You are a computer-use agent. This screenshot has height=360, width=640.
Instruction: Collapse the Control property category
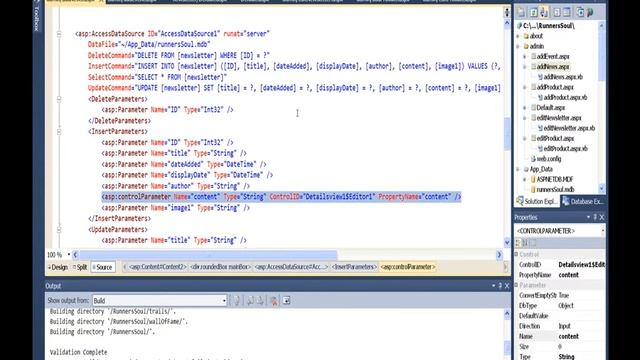(x=516, y=254)
